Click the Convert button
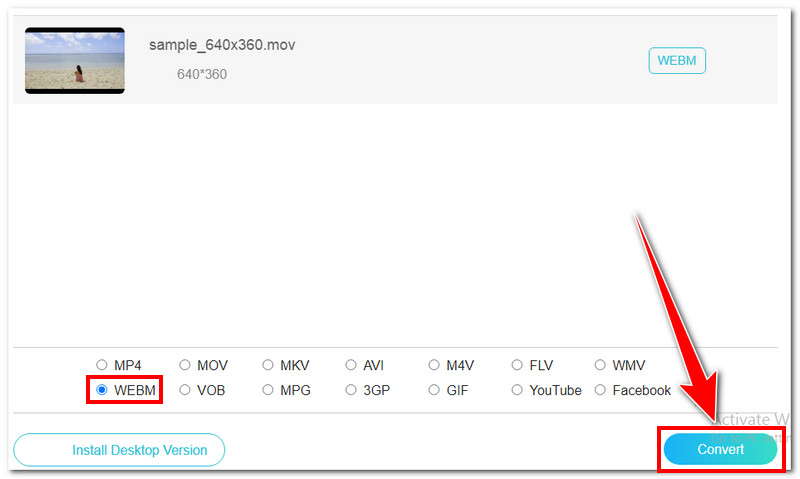 pyautogui.click(x=719, y=450)
